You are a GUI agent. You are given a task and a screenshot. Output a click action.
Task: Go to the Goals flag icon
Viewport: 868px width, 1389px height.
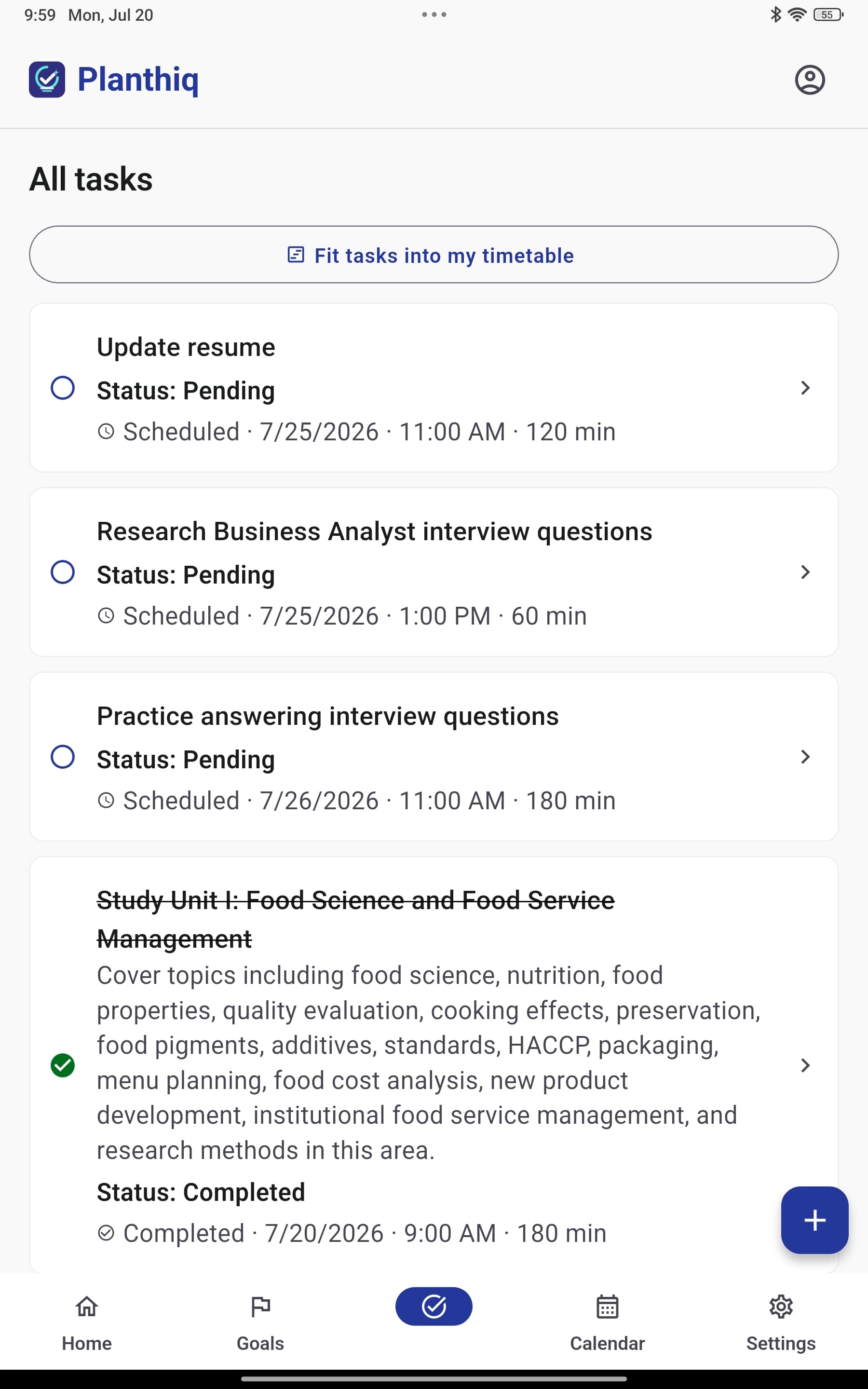tap(260, 1307)
